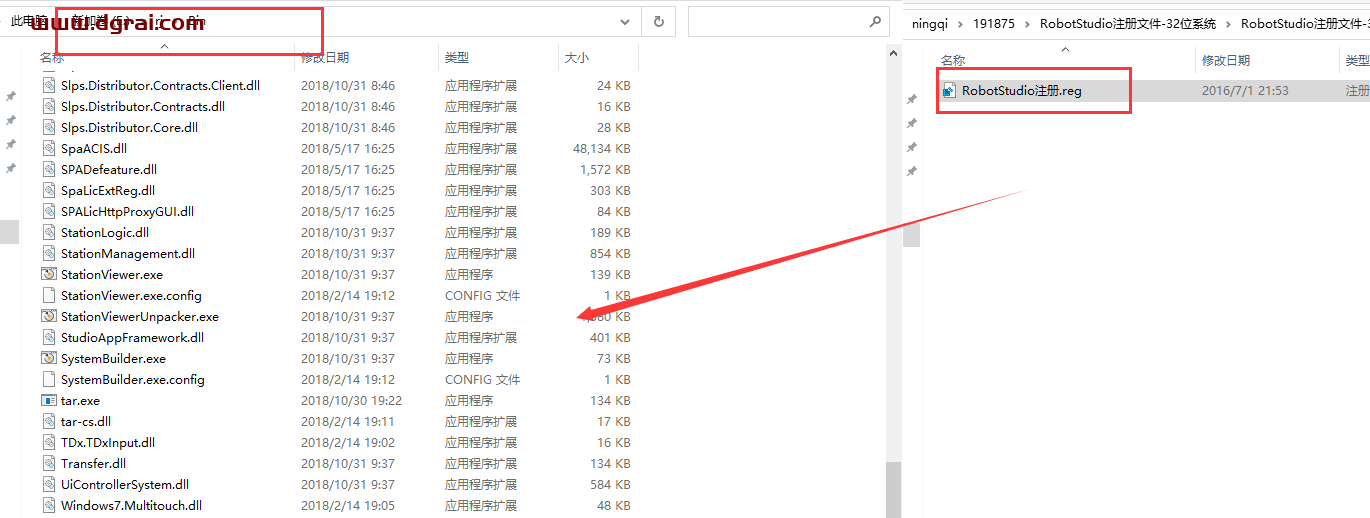Sort left window by 大小 column
1370x518 pixels.
point(577,59)
